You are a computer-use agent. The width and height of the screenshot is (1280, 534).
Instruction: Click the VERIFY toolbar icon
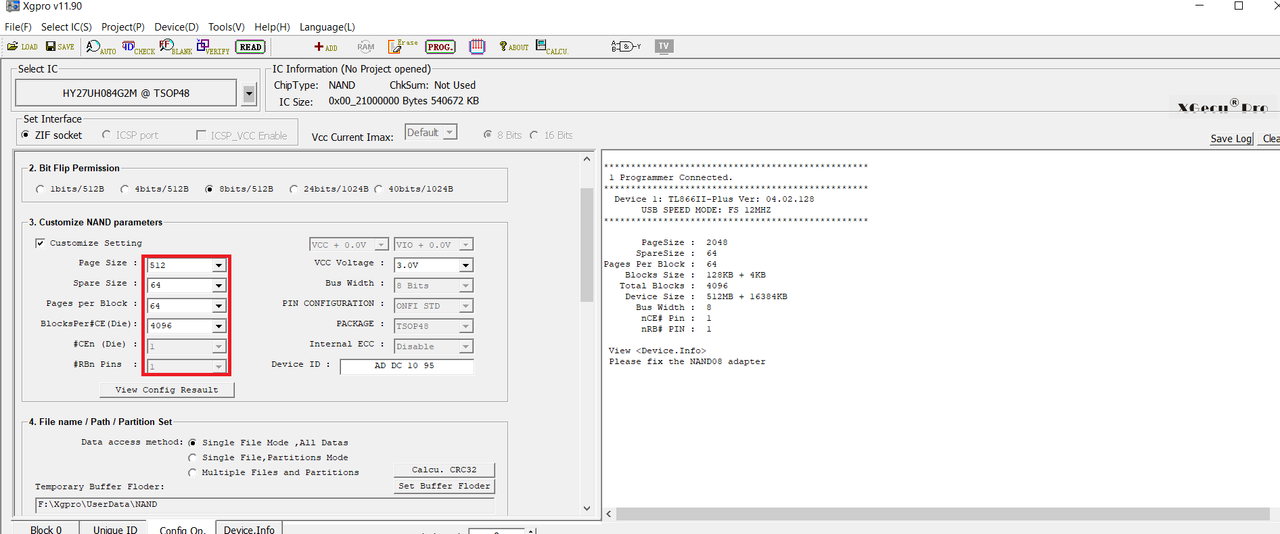[213, 47]
